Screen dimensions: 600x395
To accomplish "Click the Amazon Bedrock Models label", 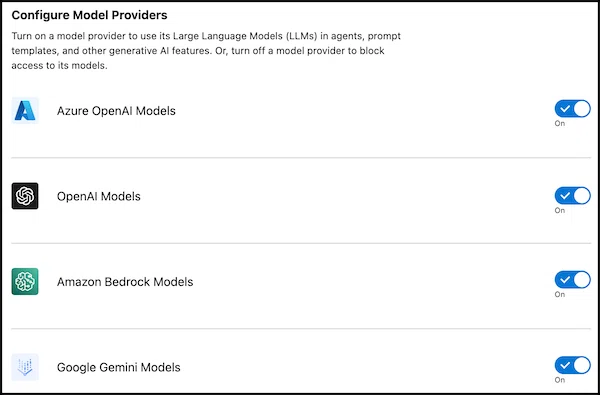I will tap(125, 282).
